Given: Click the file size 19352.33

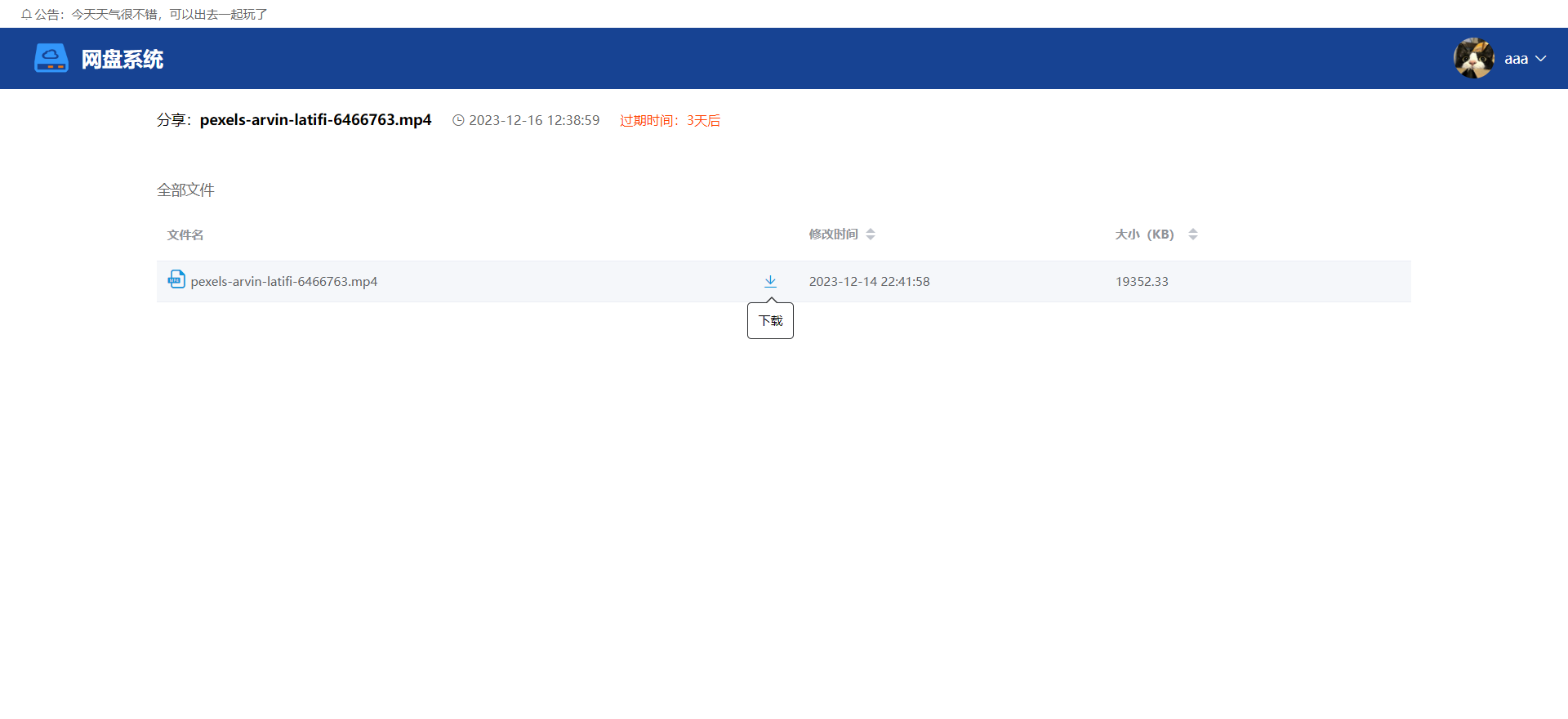Looking at the screenshot, I should point(1142,282).
